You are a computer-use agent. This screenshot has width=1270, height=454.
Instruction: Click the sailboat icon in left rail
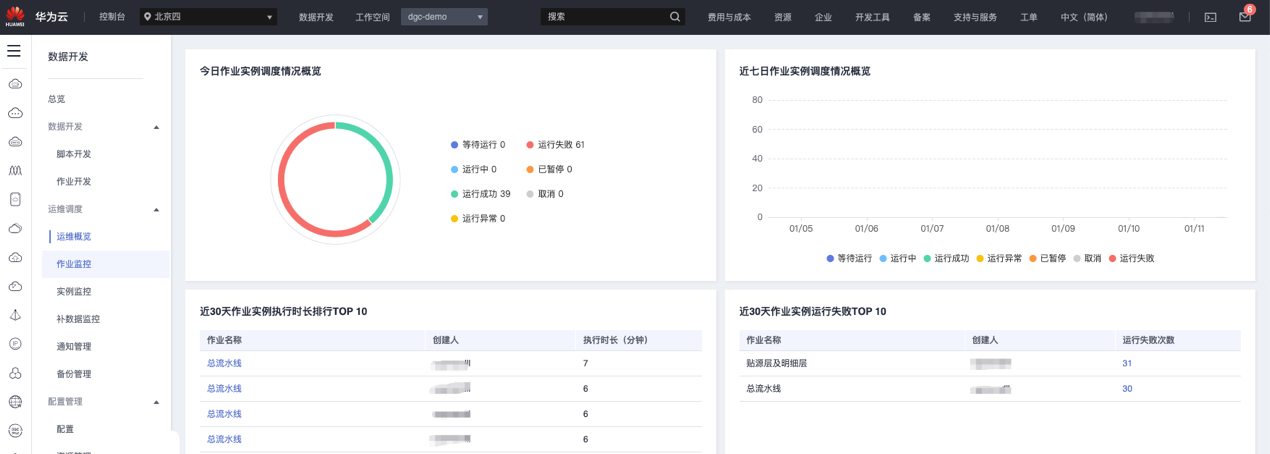click(x=15, y=315)
